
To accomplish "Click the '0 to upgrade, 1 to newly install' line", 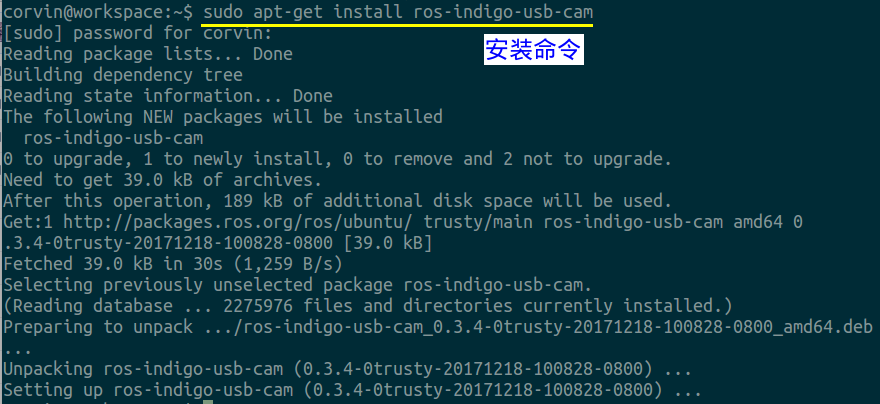I will 337,159.
